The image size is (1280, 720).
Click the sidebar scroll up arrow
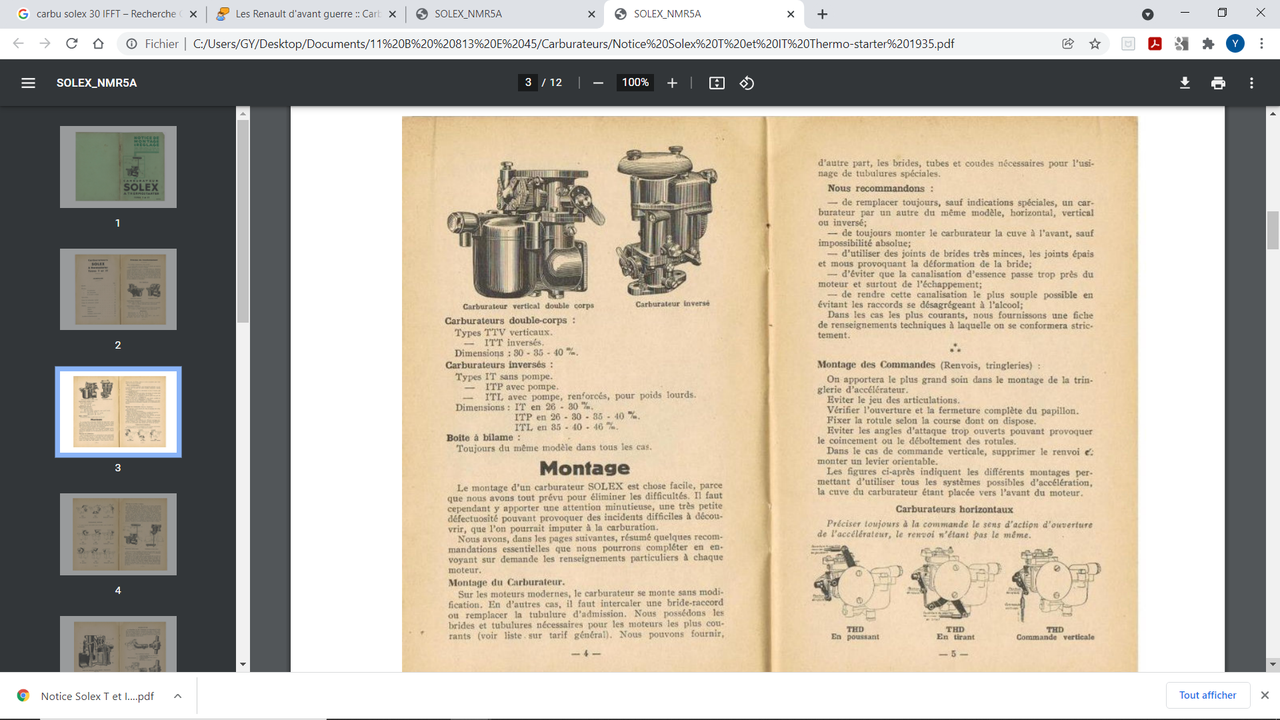point(243,113)
